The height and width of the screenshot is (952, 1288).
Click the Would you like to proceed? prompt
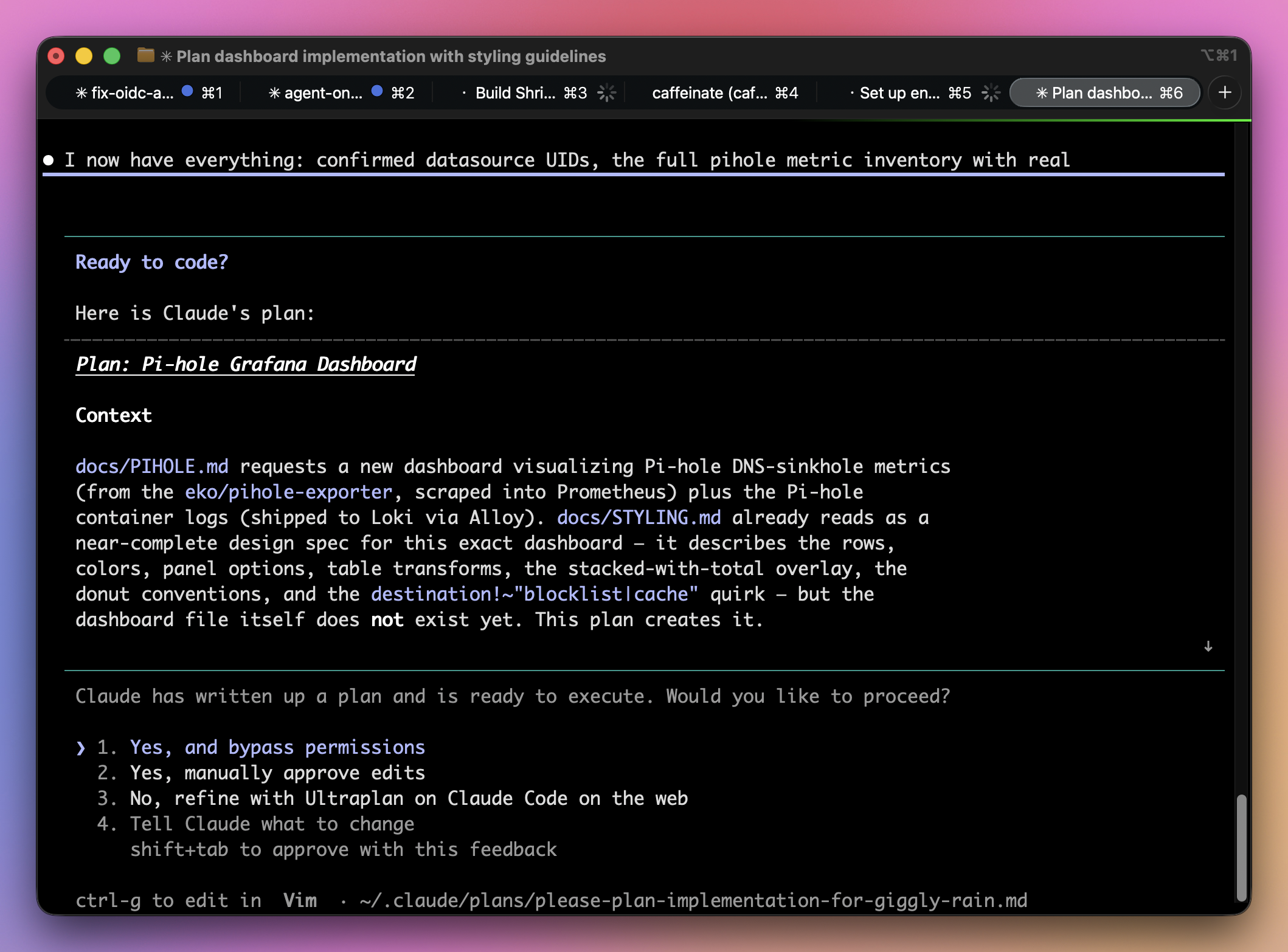808,696
